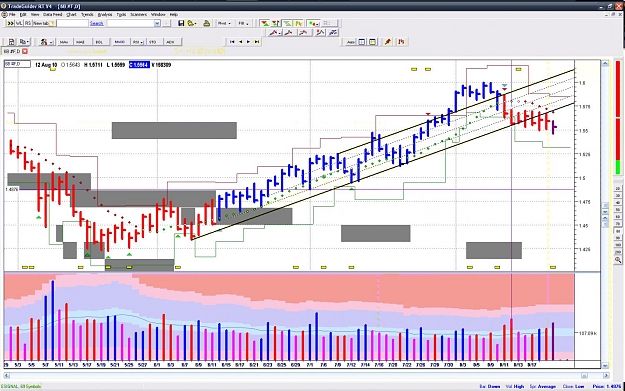625x391 pixels.
Task: Click the New tab button
Action: (x=44, y=24)
